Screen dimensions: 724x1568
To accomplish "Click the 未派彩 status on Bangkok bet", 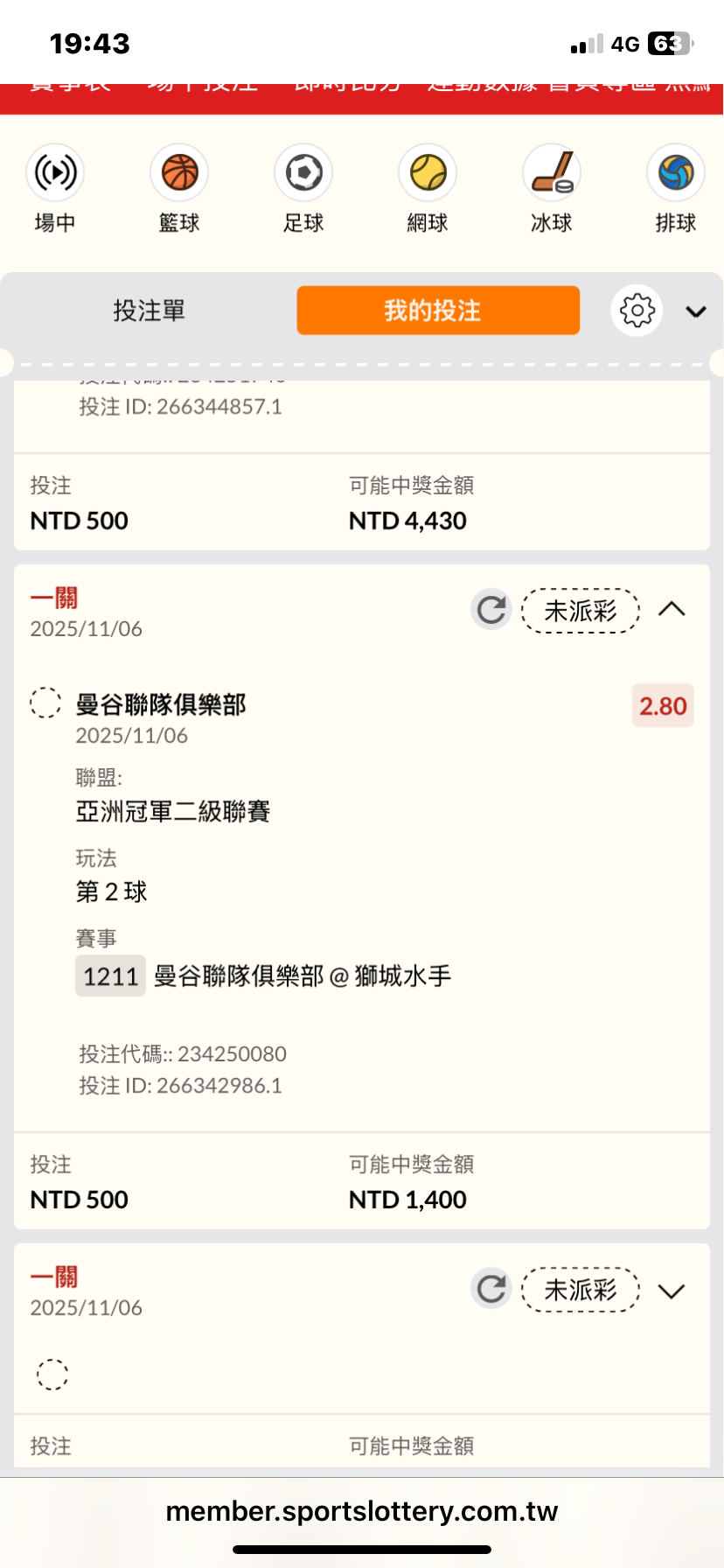I will (x=581, y=610).
